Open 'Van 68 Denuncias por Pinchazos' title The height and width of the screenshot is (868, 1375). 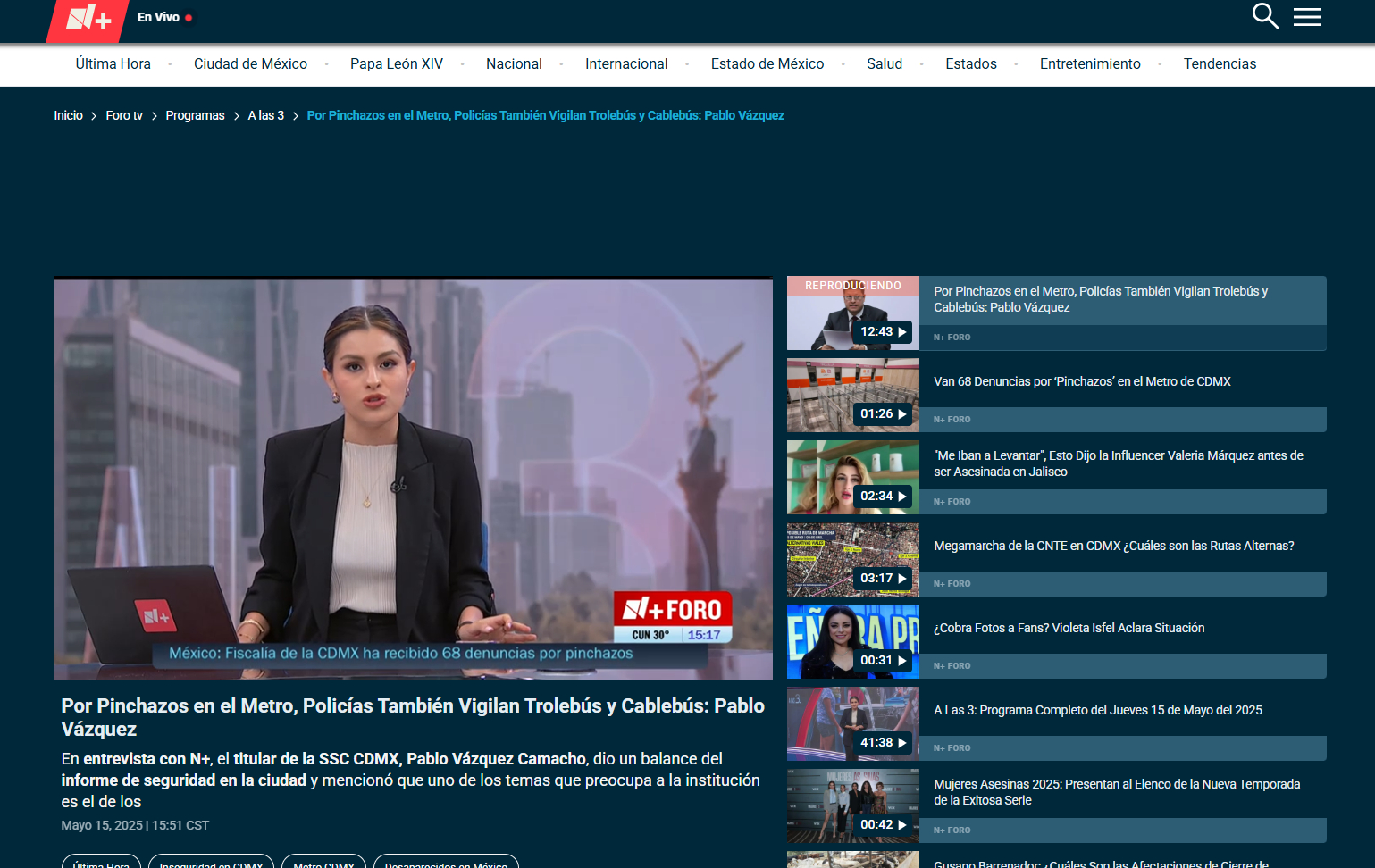tap(1082, 381)
